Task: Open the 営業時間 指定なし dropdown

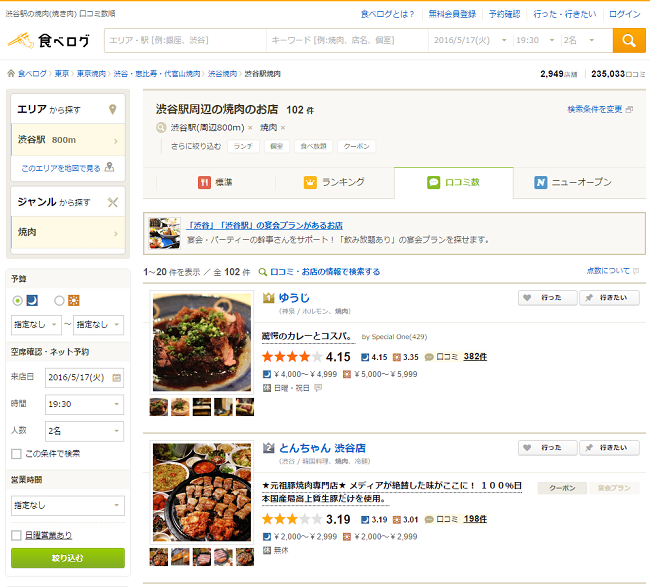Action: [x=68, y=505]
